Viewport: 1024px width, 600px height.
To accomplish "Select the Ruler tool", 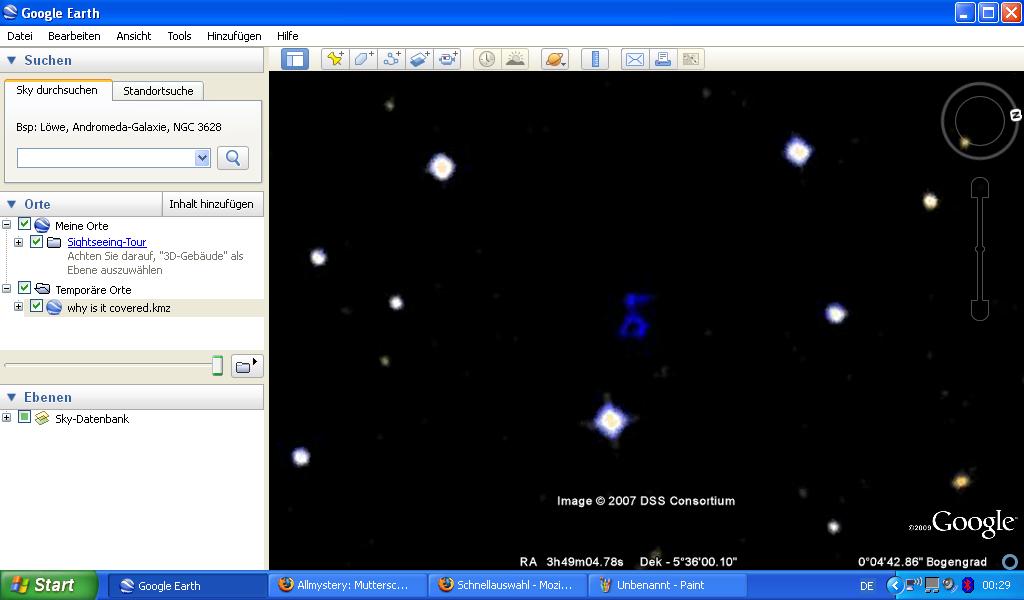I will [x=595, y=59].
